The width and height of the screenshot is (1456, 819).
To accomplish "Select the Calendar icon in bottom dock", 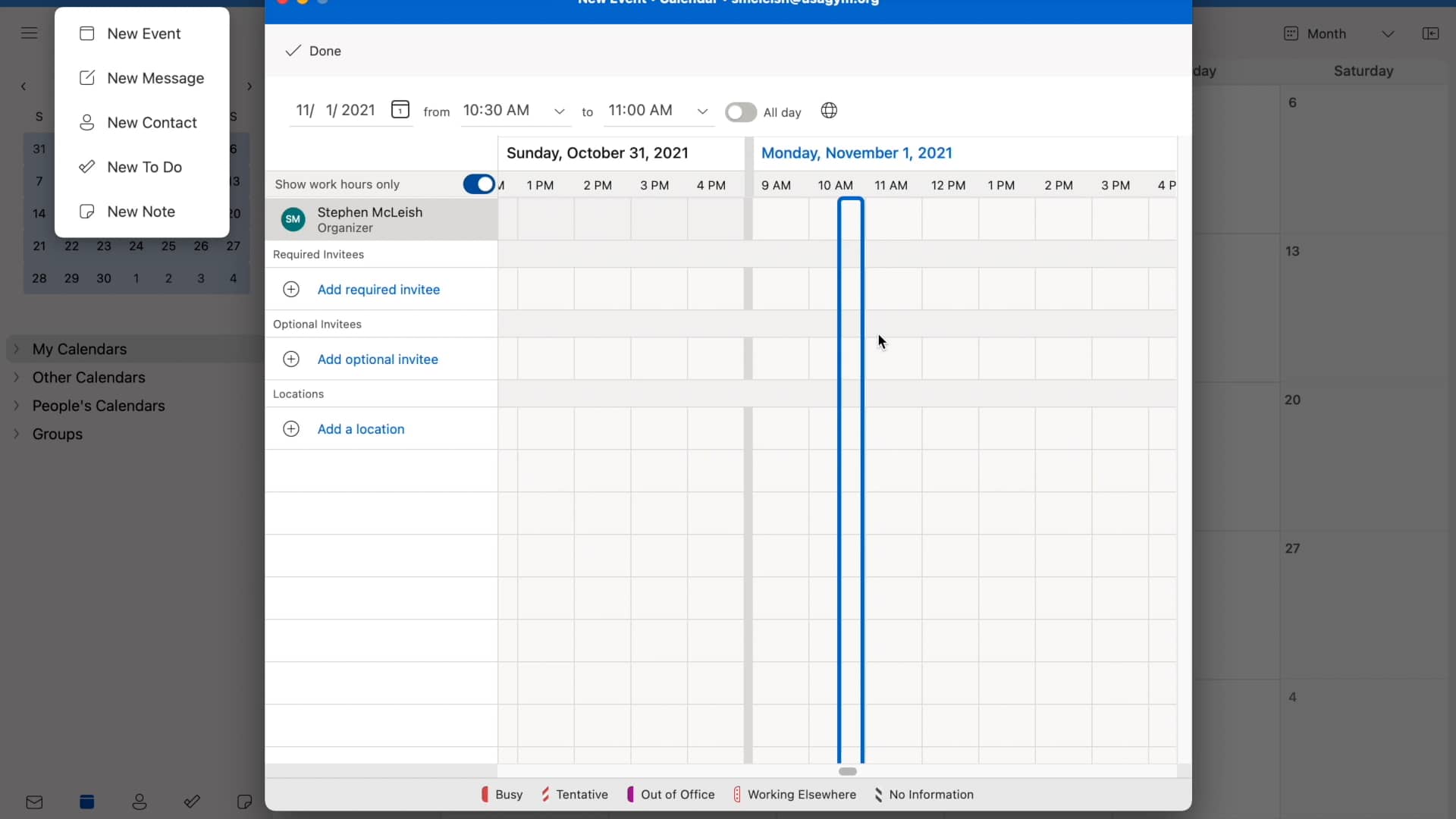I will coord(87,802).
